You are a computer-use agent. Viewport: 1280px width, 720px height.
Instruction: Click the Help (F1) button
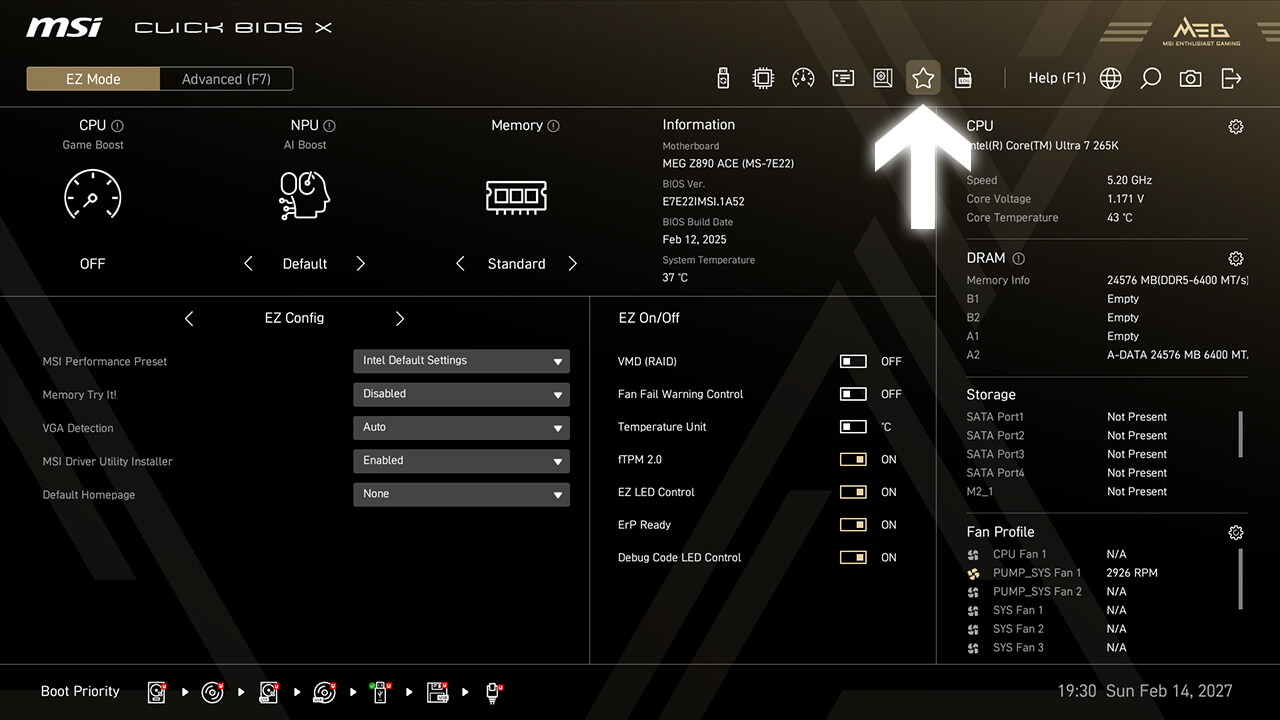1057,78
